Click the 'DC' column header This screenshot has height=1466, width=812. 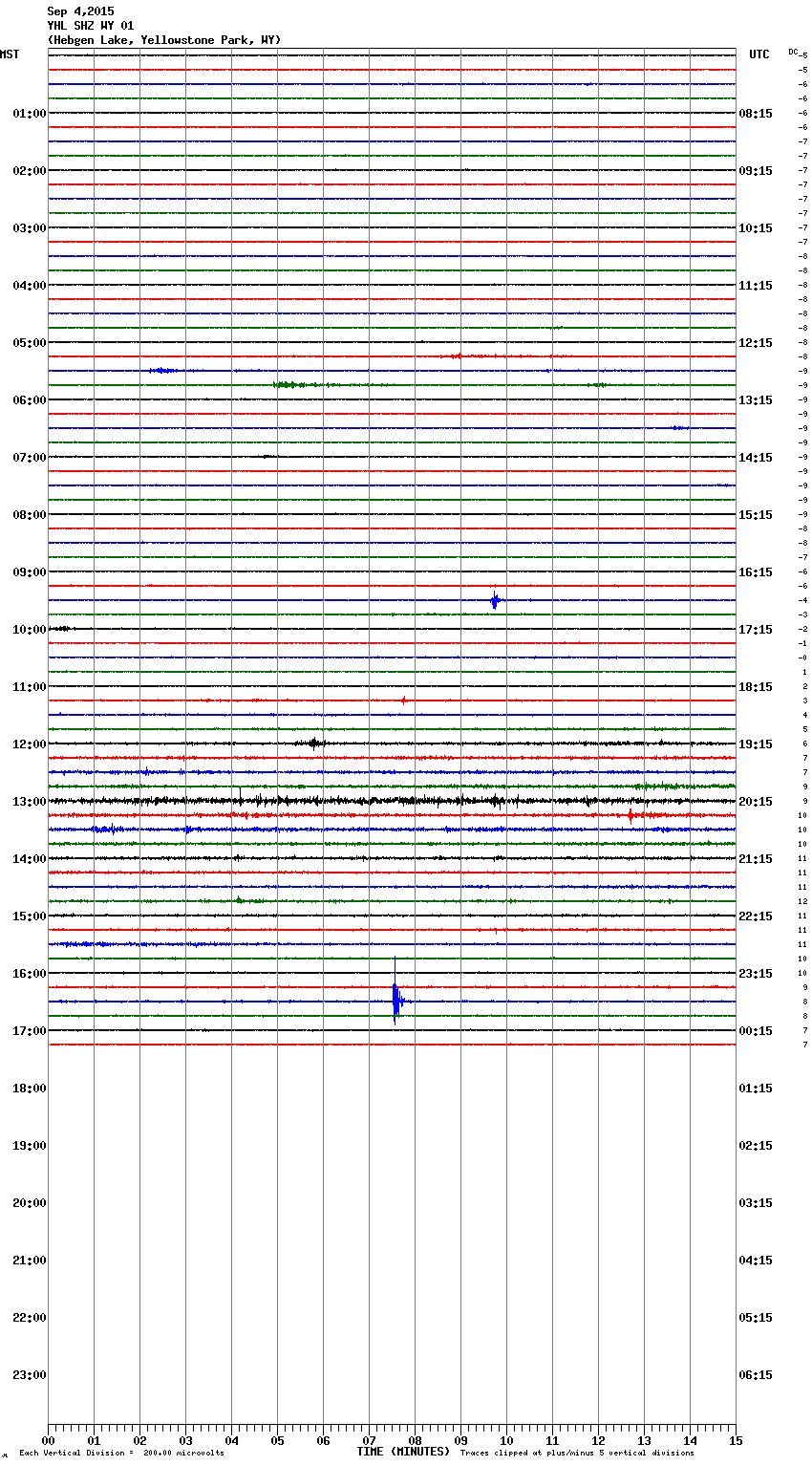(793, 52)
